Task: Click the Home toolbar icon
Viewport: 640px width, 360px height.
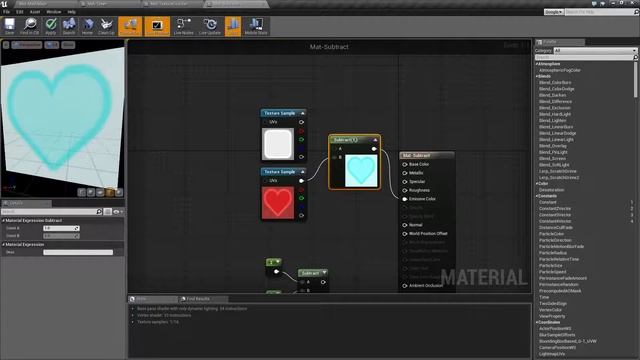Action: click(87, 26)
